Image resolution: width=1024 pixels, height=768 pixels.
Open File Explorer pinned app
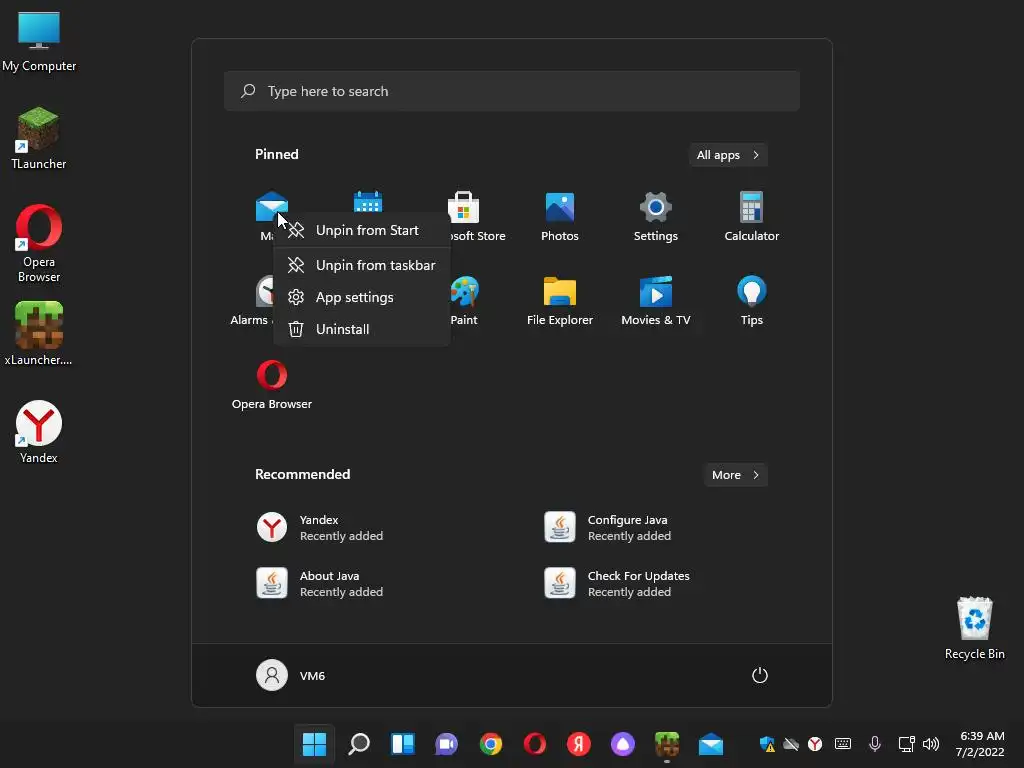[x=560, y=301]
